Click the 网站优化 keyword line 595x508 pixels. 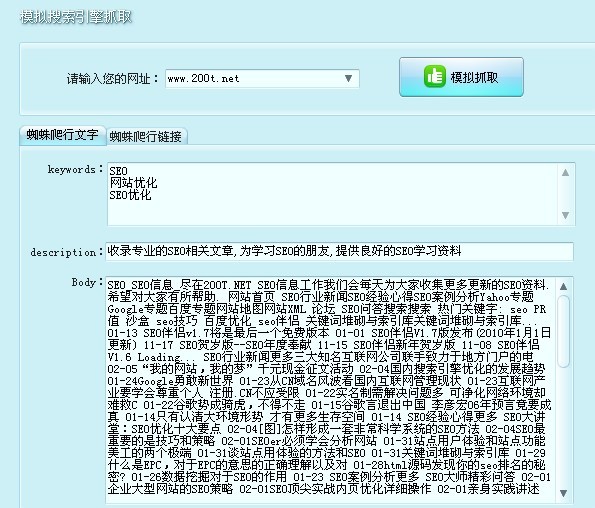click(133, 183)
